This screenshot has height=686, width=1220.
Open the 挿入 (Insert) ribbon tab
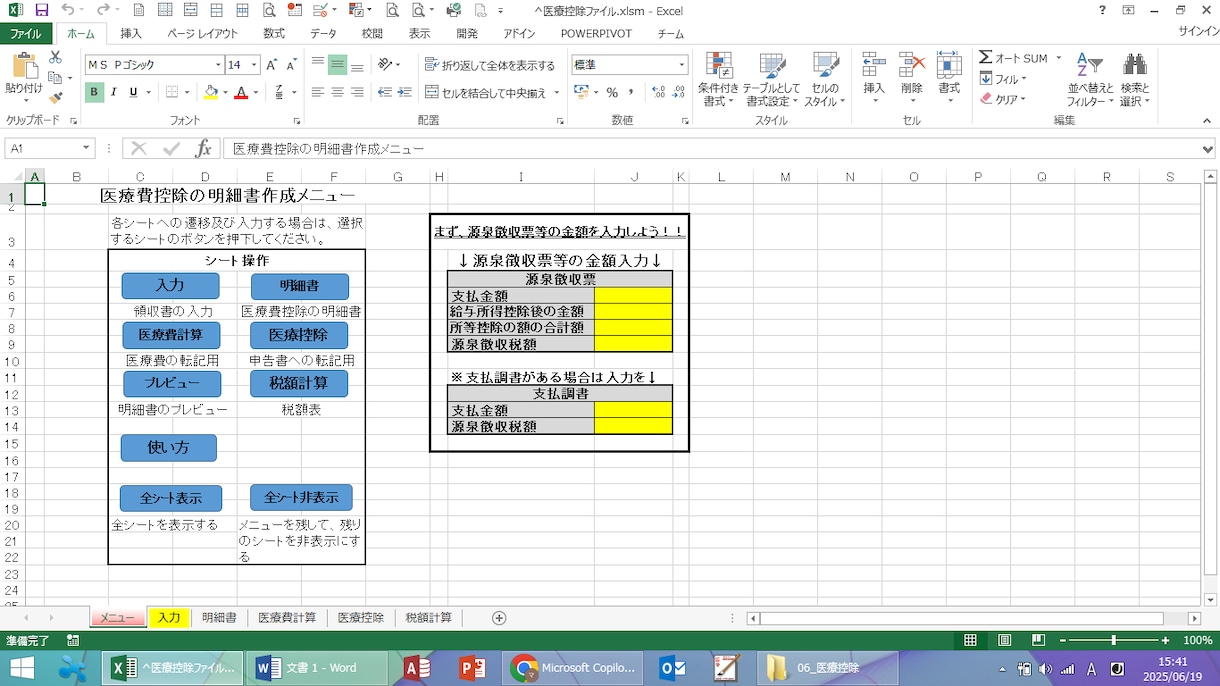click(x=131, y=33)
